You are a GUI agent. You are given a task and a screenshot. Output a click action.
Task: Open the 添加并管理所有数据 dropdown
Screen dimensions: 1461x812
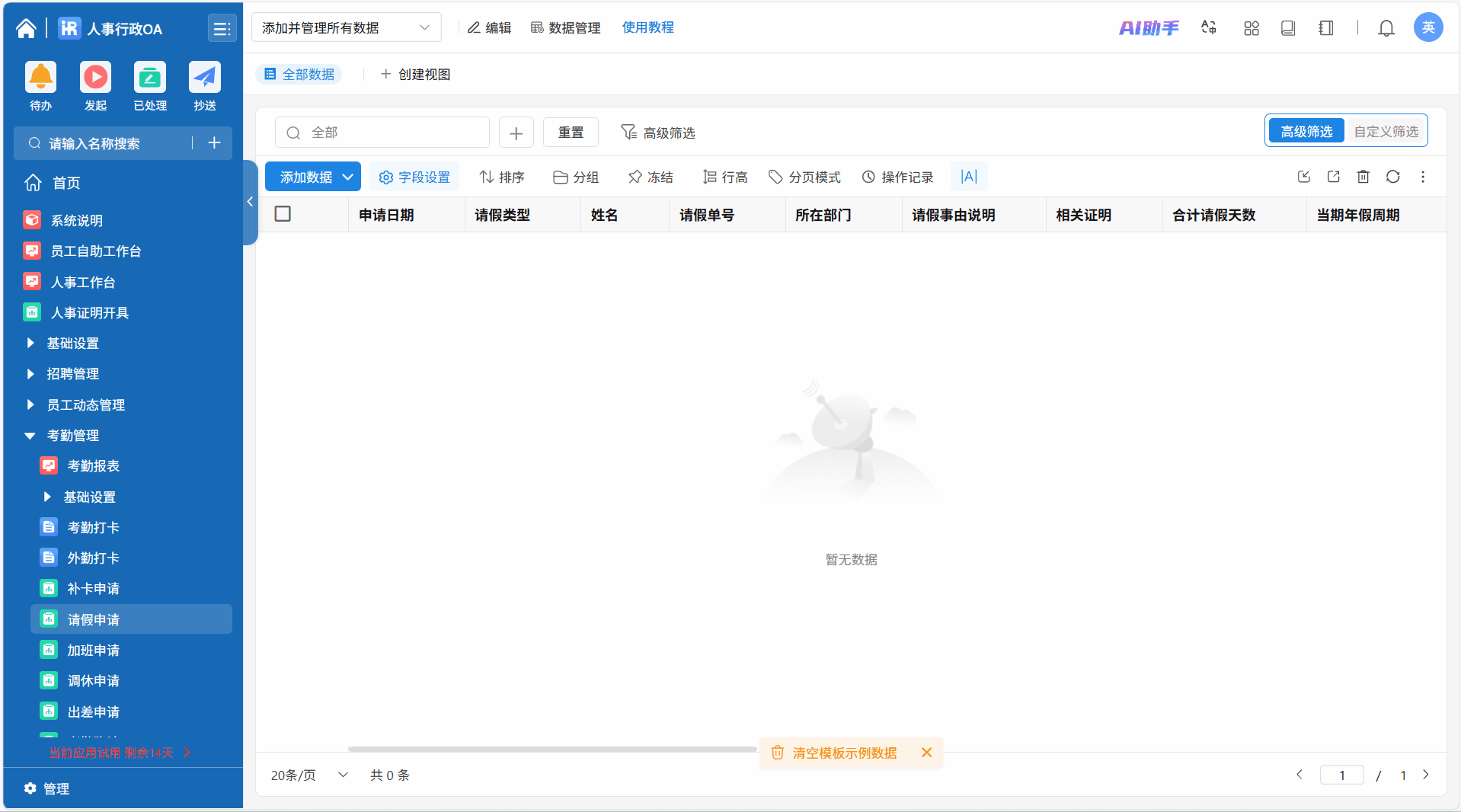pyautogui.click(x=346, y=28)
